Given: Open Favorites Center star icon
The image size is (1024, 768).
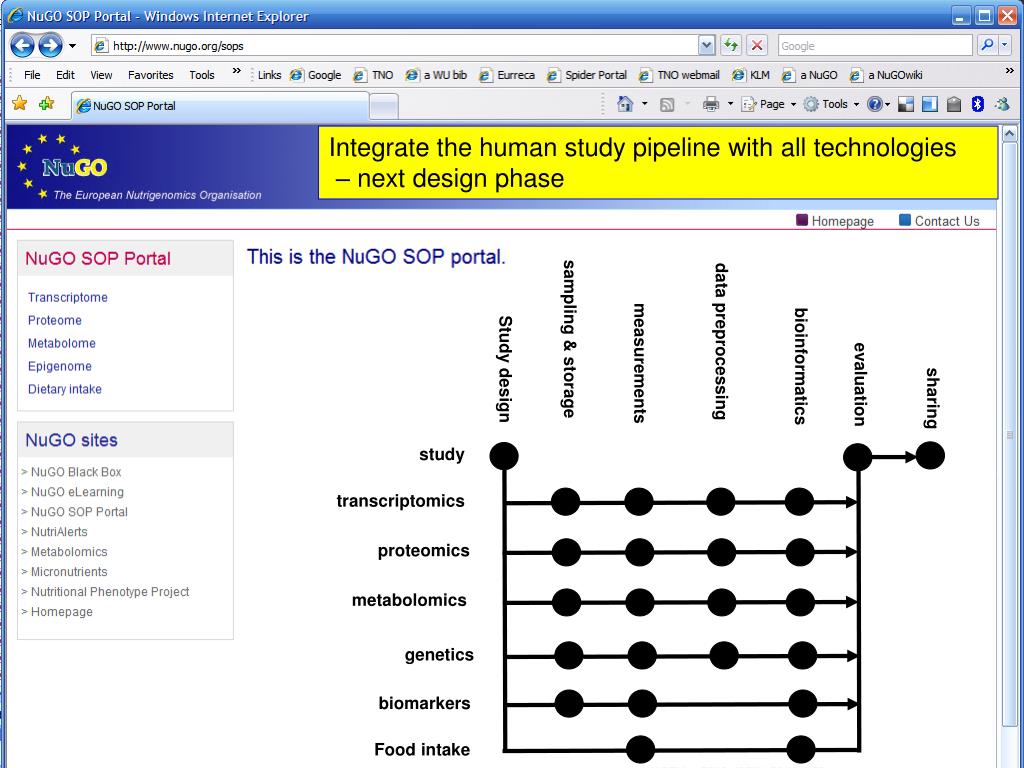Looking at the screenshot, I should (20, 103).
